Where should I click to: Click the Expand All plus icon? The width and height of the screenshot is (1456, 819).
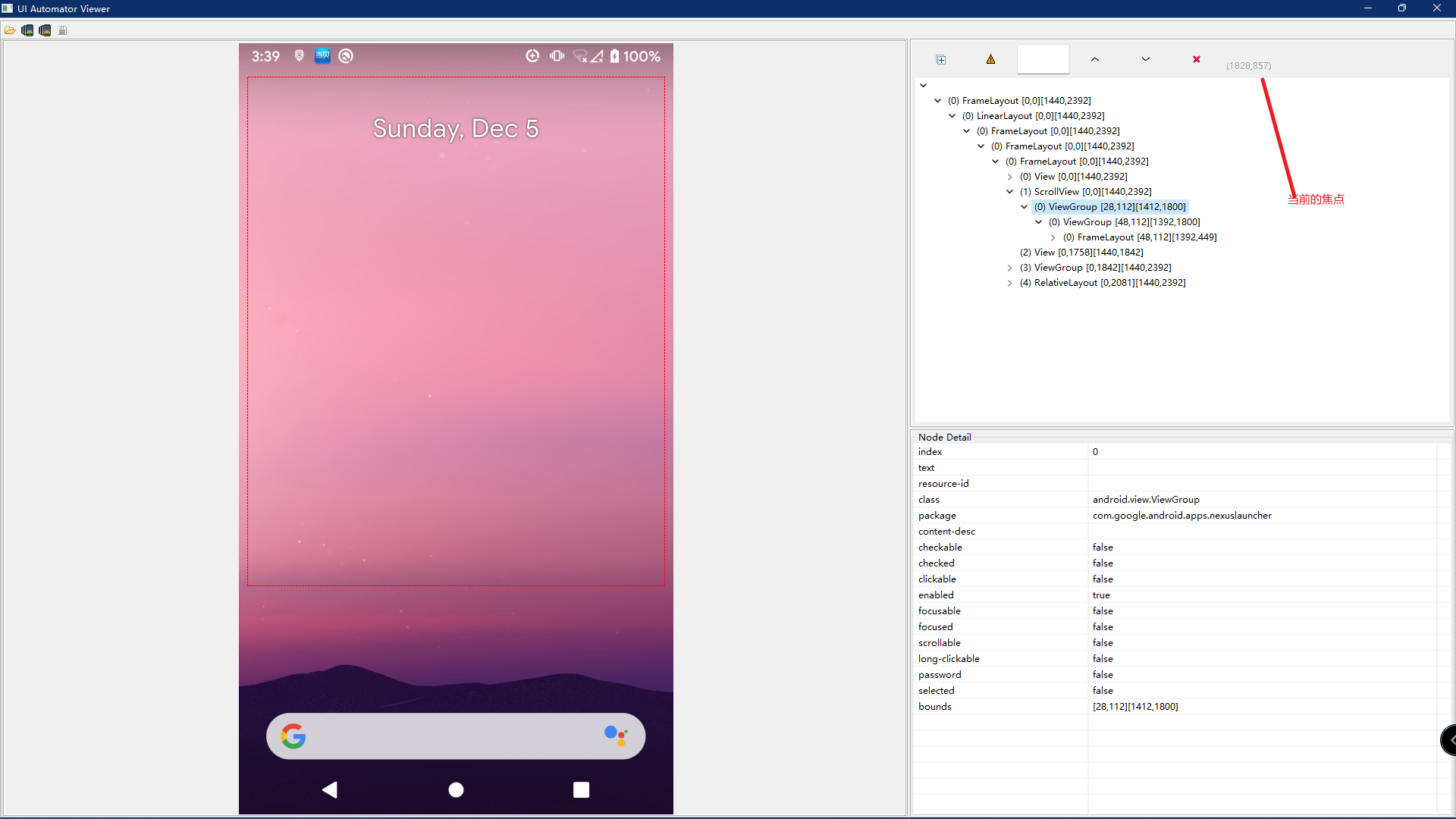coord(940,59)
